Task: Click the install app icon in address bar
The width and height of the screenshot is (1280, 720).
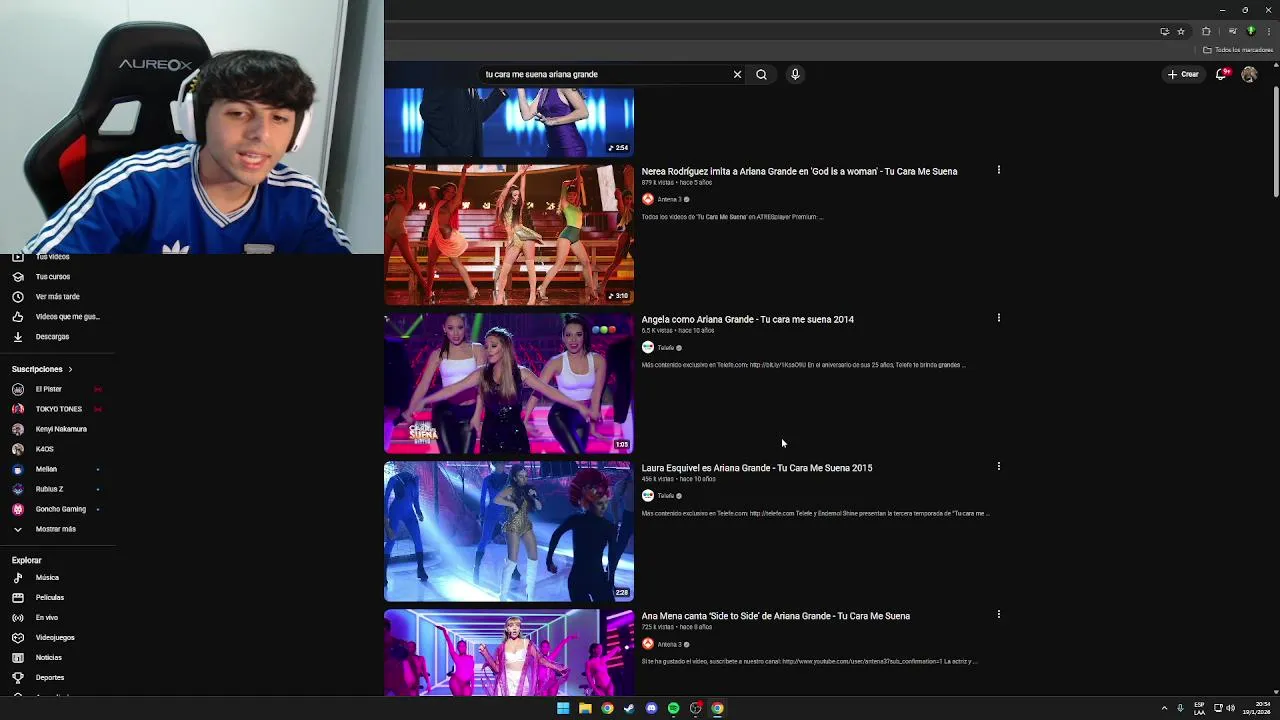Action: tap(1164, 31)
